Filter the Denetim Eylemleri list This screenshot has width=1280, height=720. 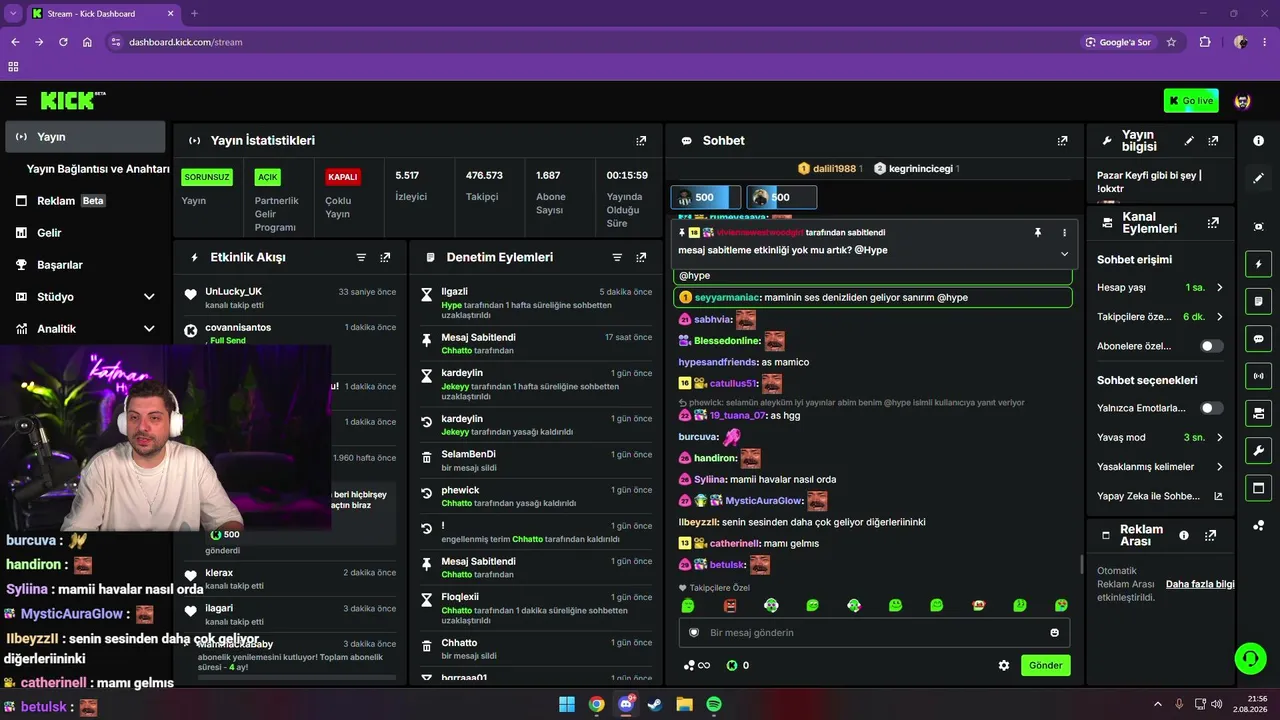(617, 257)
